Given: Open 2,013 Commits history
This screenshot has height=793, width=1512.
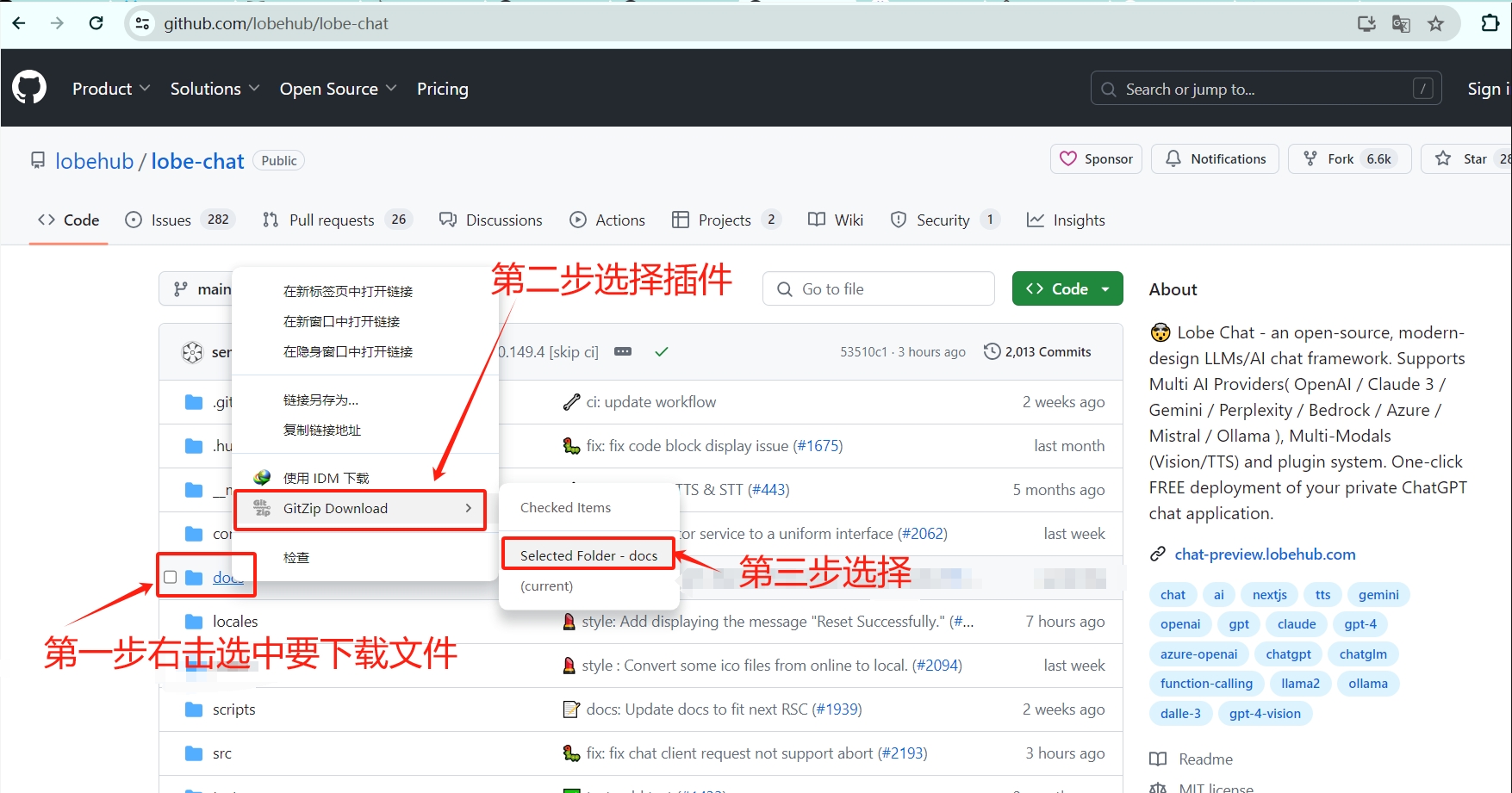Looking at the screenshot, I should [1037, 352].
